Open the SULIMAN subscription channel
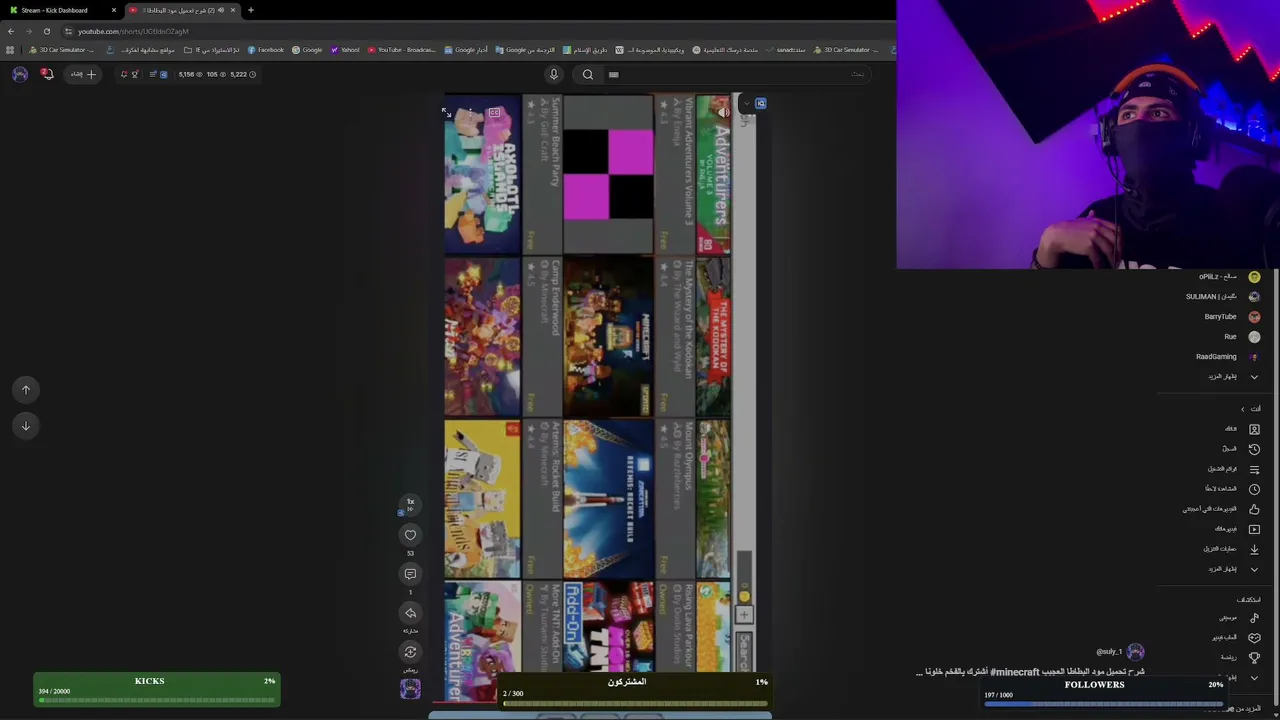This screenshot has width=1280, height=720. click(1222, 297)
